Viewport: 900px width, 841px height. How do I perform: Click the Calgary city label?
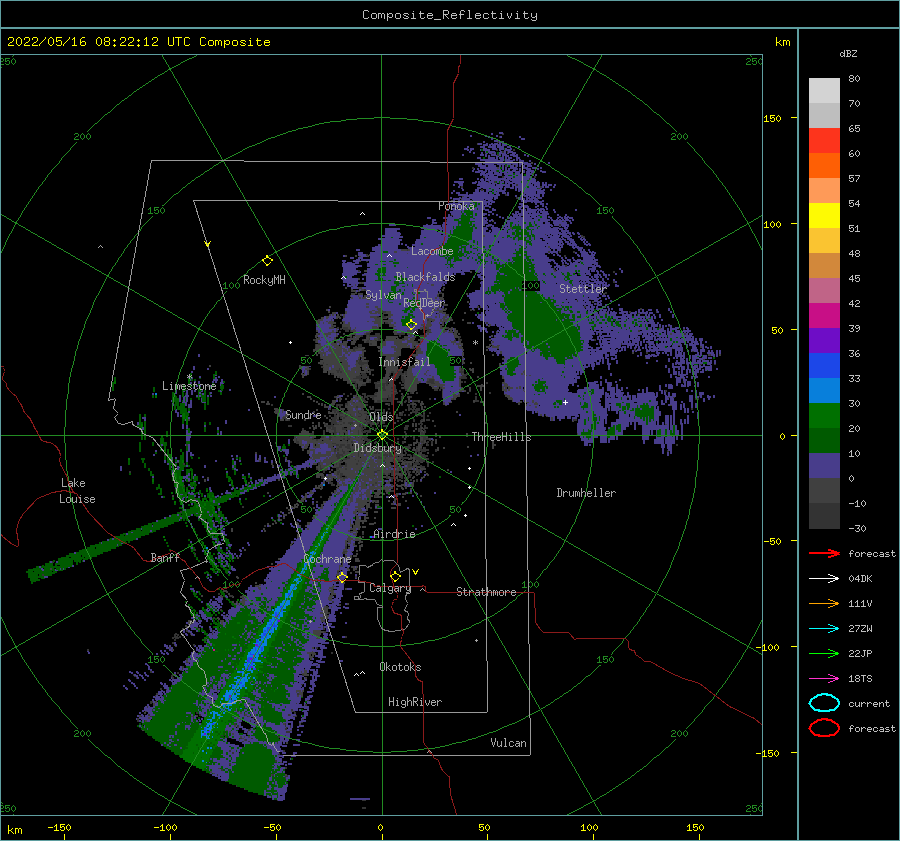click(x=390, y=588)
